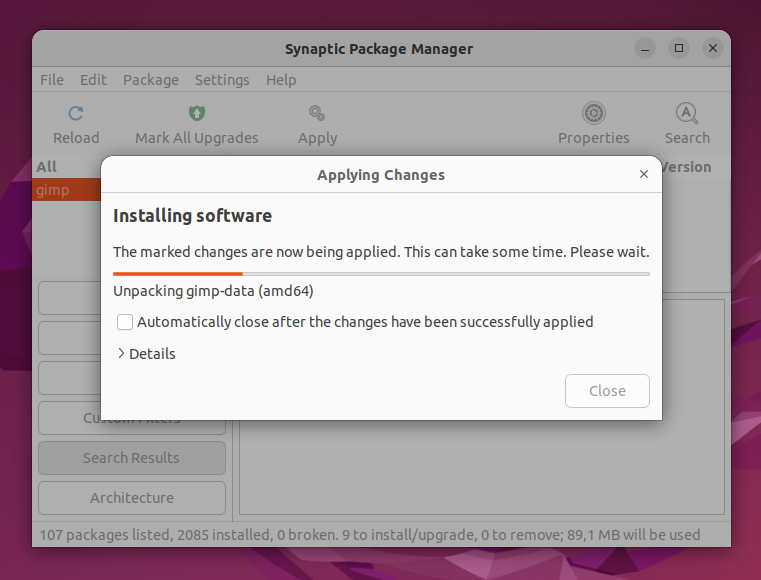Close the Applying Changes dialog with X
761x580 pixels.
coord(644,174)
